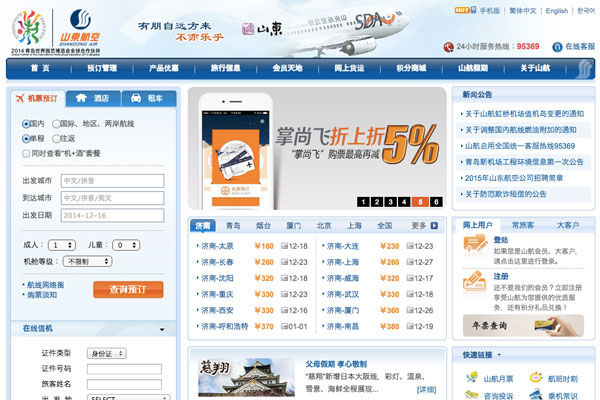Viewport: 600px width, 400px height.
Task: Click the 证件号码 input field
Action: 124,369
